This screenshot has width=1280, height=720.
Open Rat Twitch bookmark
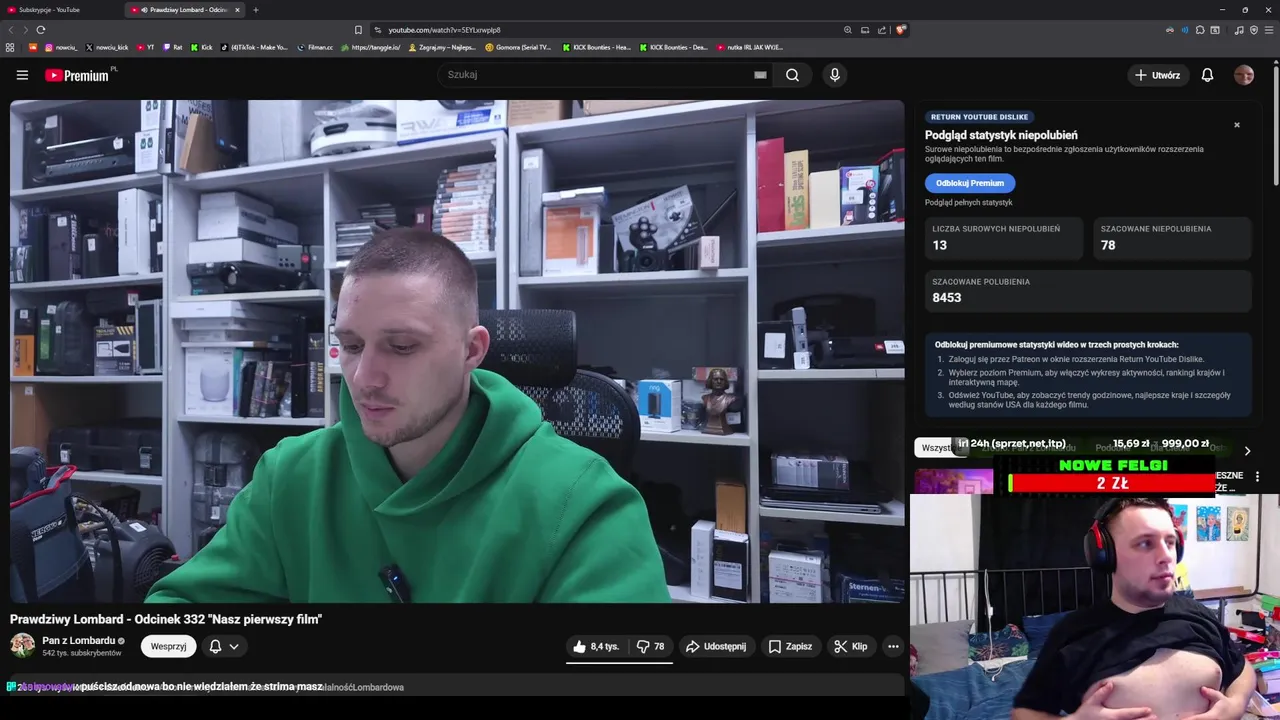173,47
